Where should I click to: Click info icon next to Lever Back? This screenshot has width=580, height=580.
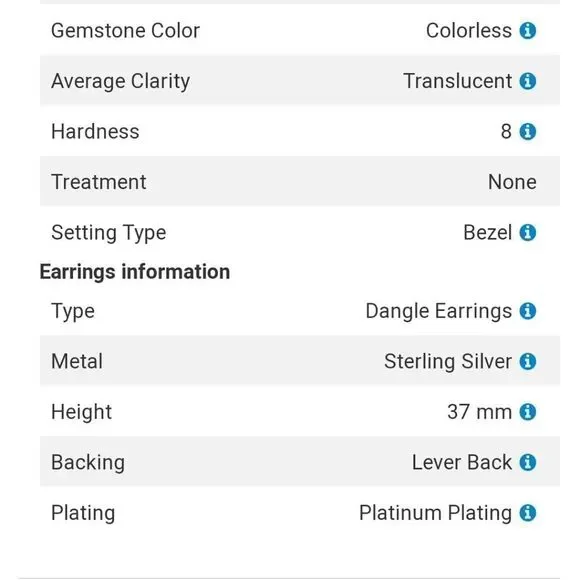point(527,462)
